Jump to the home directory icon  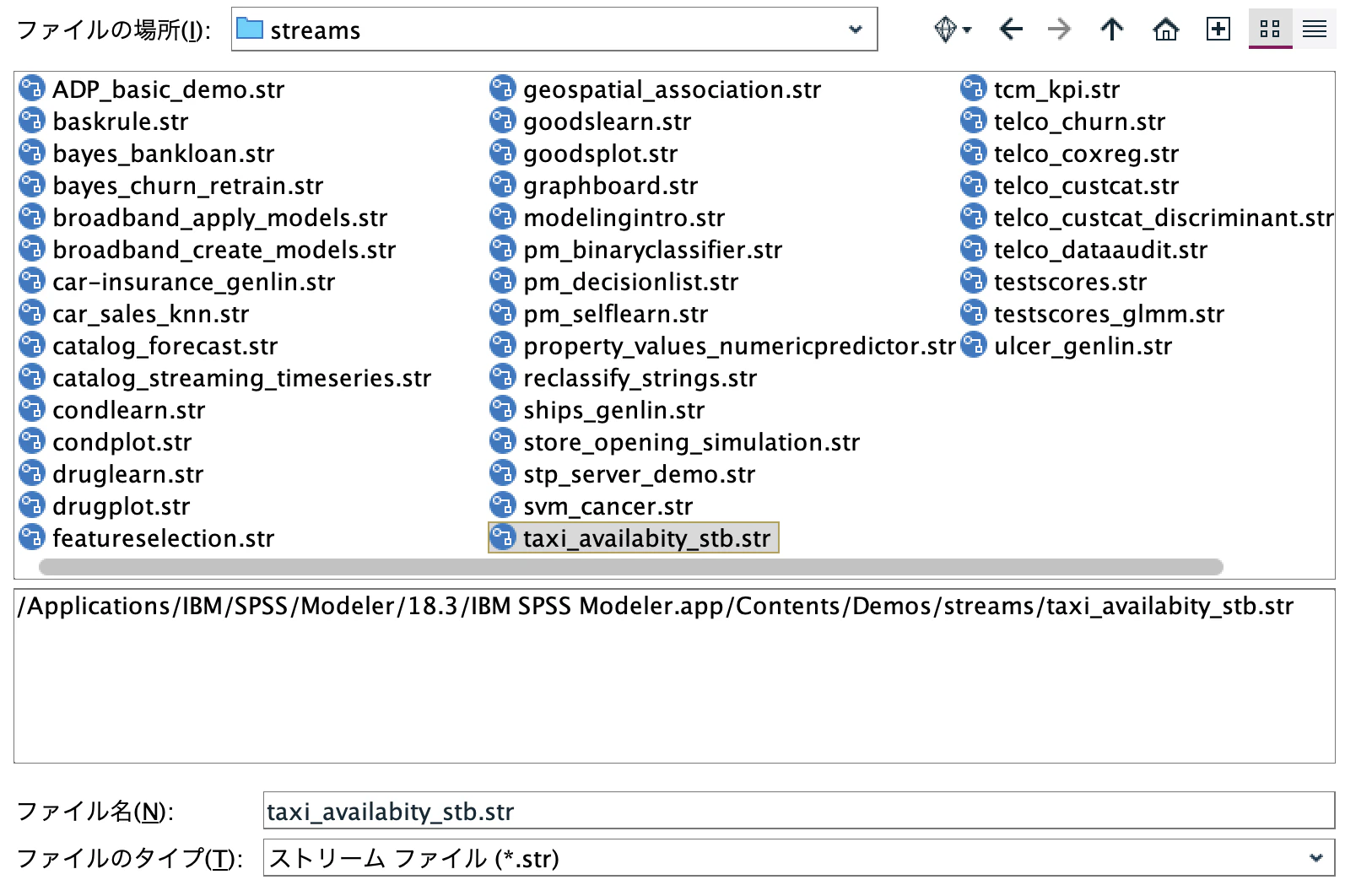[x=1166, y=30]
